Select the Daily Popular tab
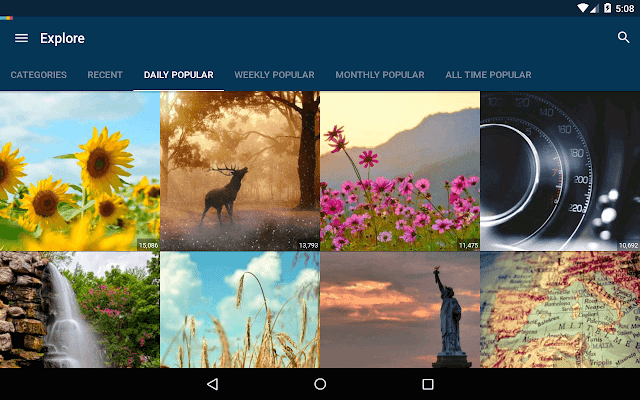This screenshot has height=400, width=640. [x=178, y=75]
